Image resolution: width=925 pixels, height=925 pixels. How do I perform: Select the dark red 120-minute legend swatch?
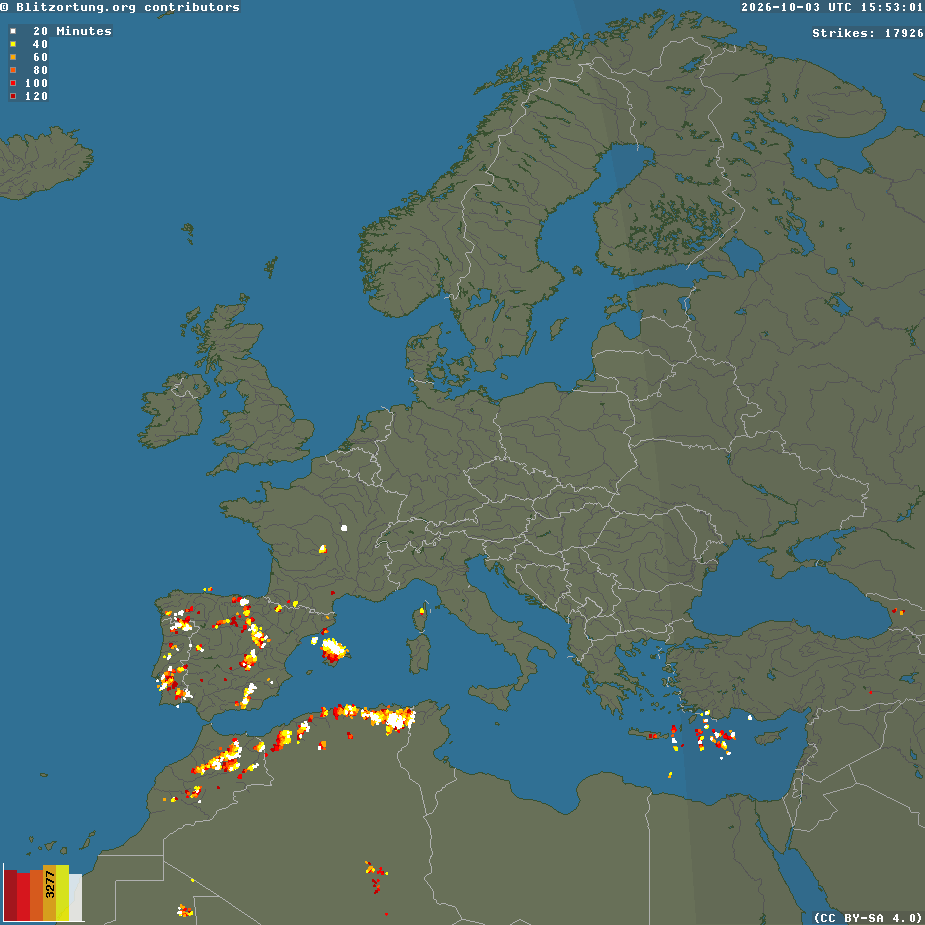[x=13, y=96]
